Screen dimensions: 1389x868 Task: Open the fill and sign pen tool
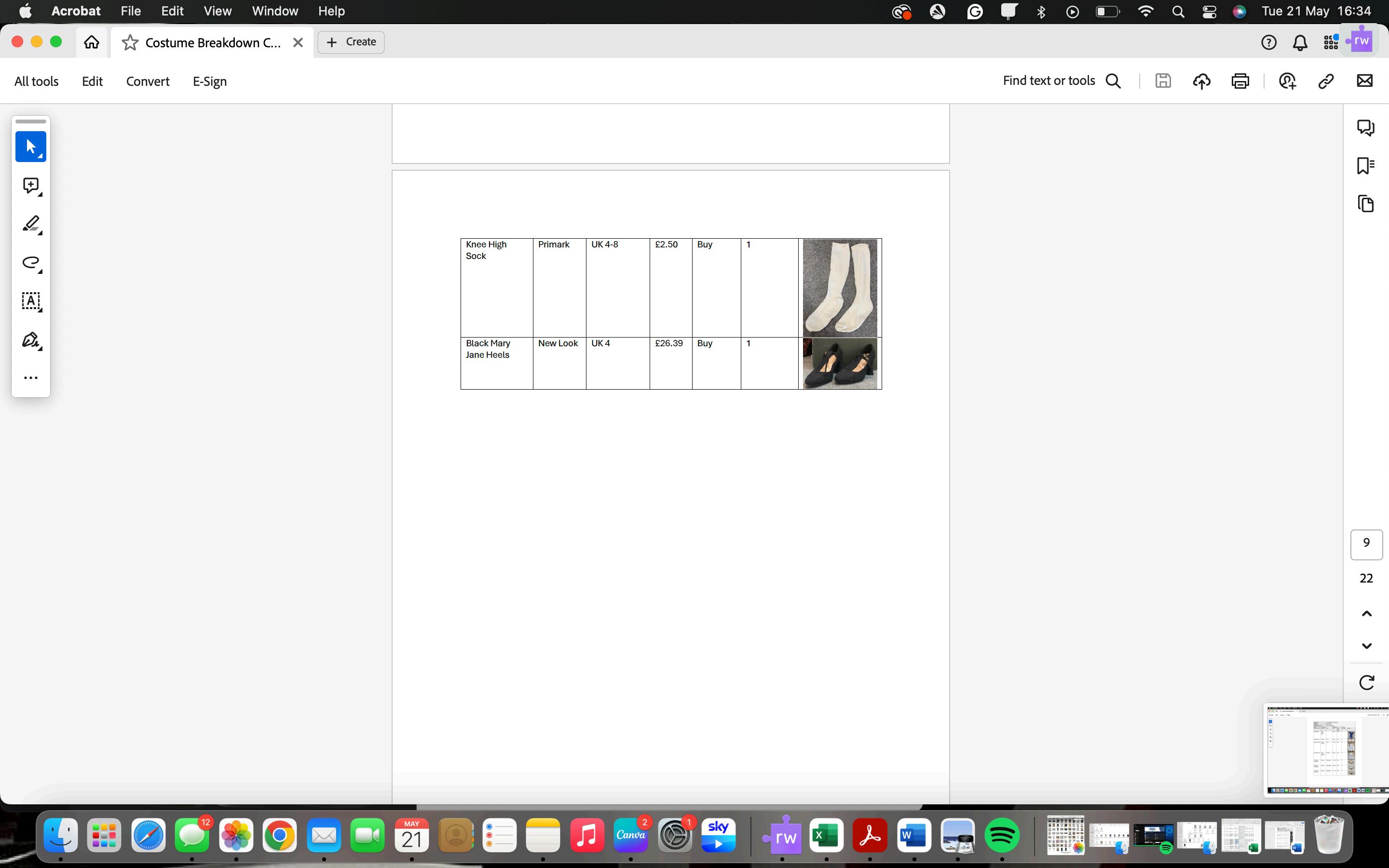tap(30, 340)
